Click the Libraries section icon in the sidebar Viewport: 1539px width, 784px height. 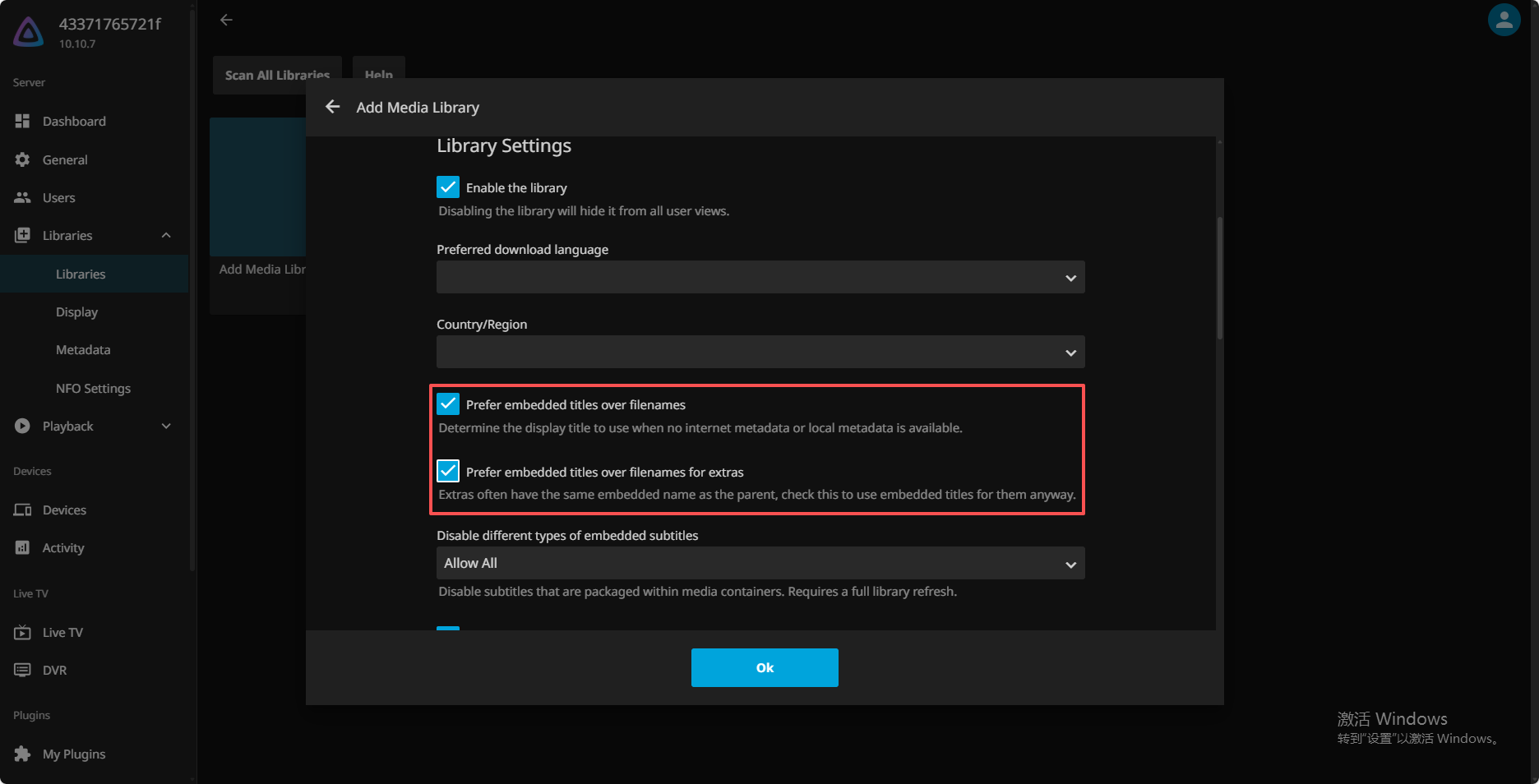(x=22, y=235)
